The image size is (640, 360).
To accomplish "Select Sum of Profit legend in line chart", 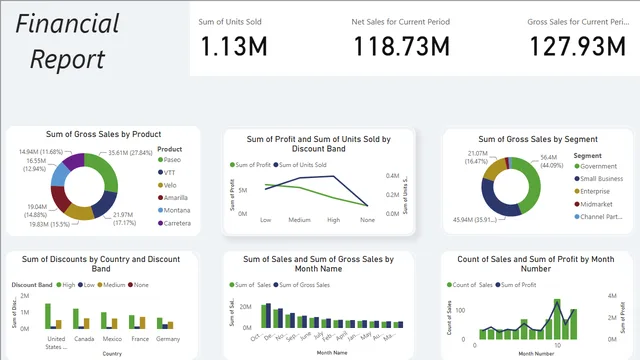I will tap(250, 165).
